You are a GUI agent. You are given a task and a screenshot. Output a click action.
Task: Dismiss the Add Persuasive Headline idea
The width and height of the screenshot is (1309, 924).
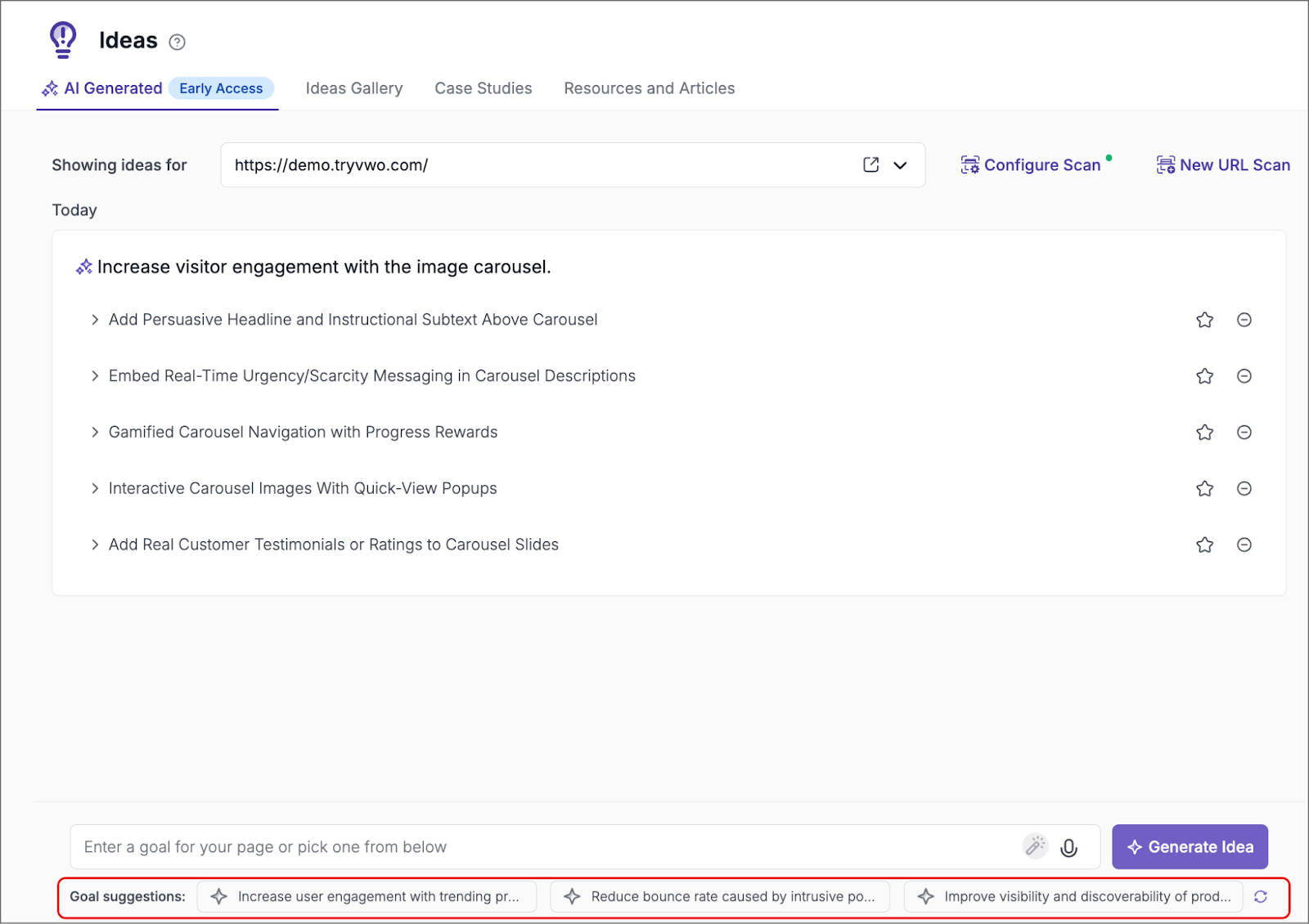point(1244,320)
